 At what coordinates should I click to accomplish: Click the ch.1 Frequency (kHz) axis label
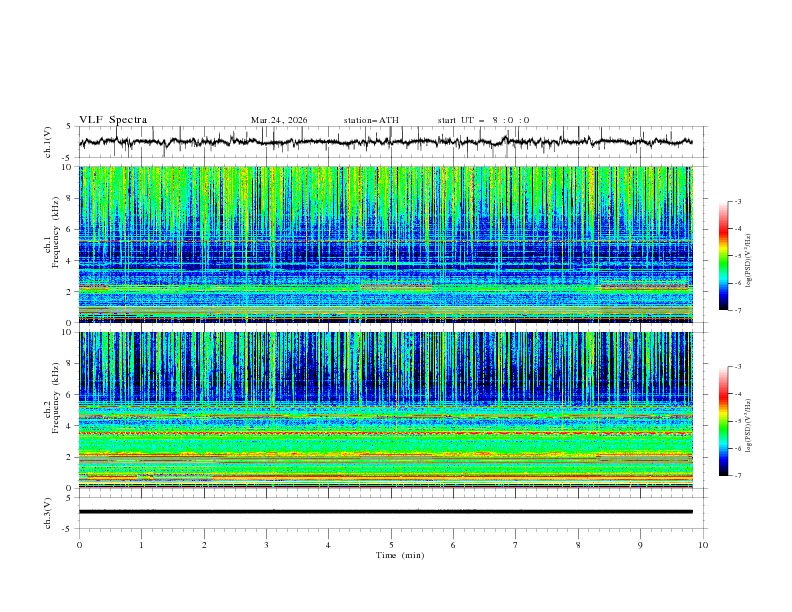pos(52,233)
